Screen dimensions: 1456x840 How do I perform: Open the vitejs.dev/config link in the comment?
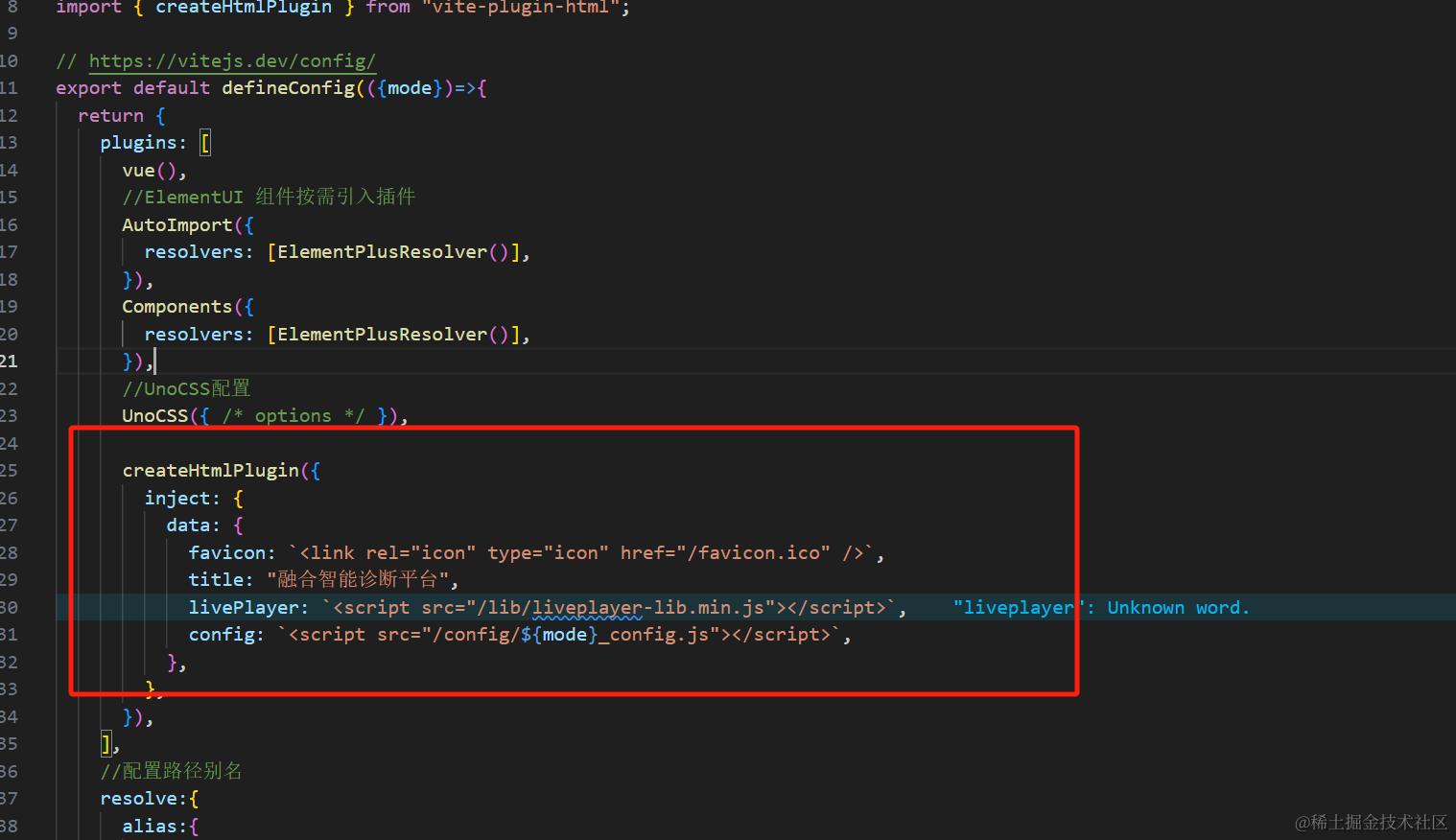232,60
